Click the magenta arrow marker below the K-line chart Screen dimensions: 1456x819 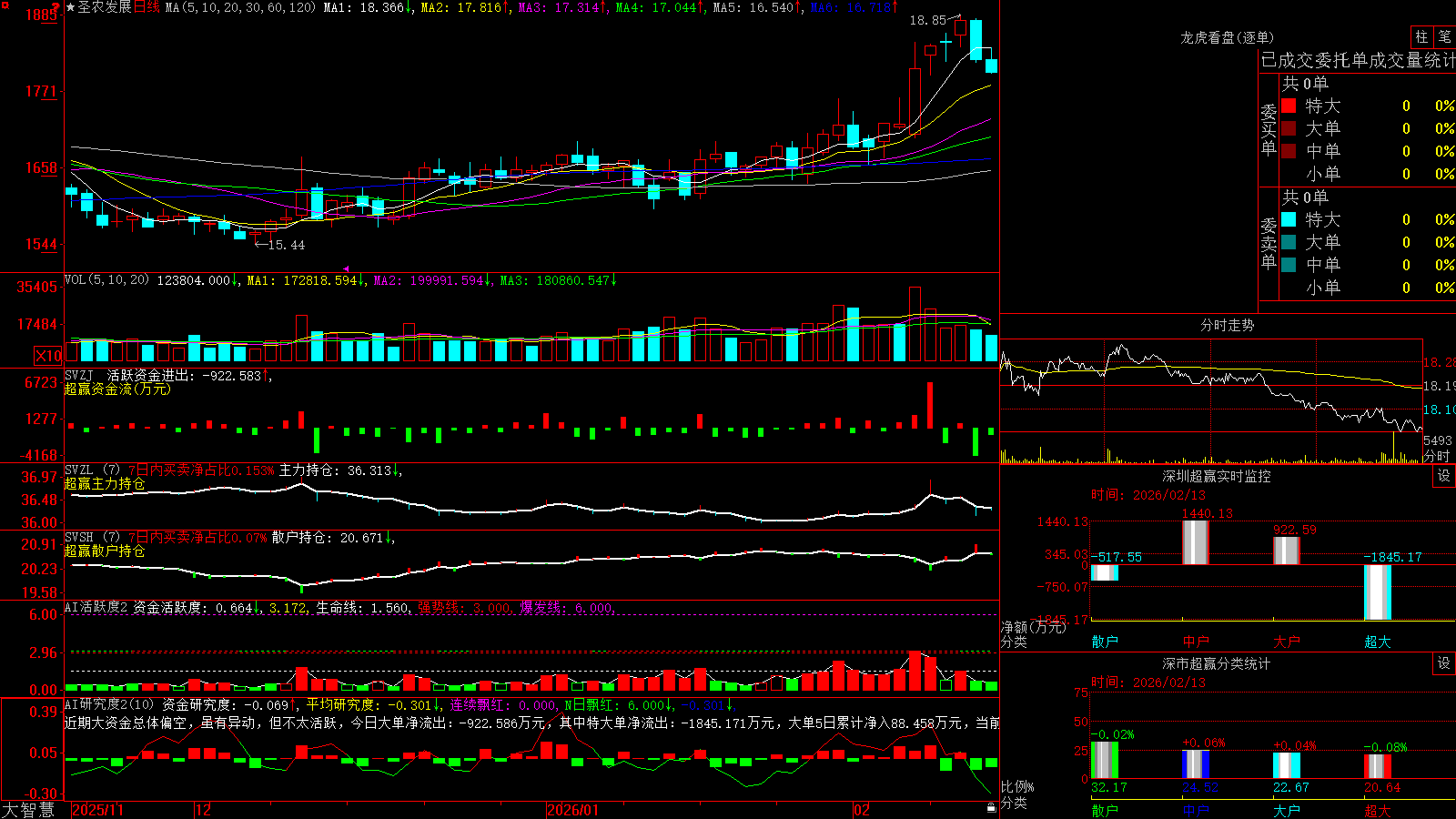pyautogui.click(x=346, y=268)
